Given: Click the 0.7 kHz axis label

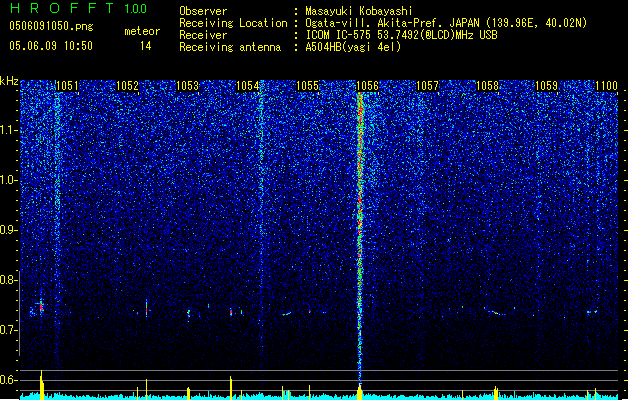Looking at the screenshot, I should click(8, 330).
